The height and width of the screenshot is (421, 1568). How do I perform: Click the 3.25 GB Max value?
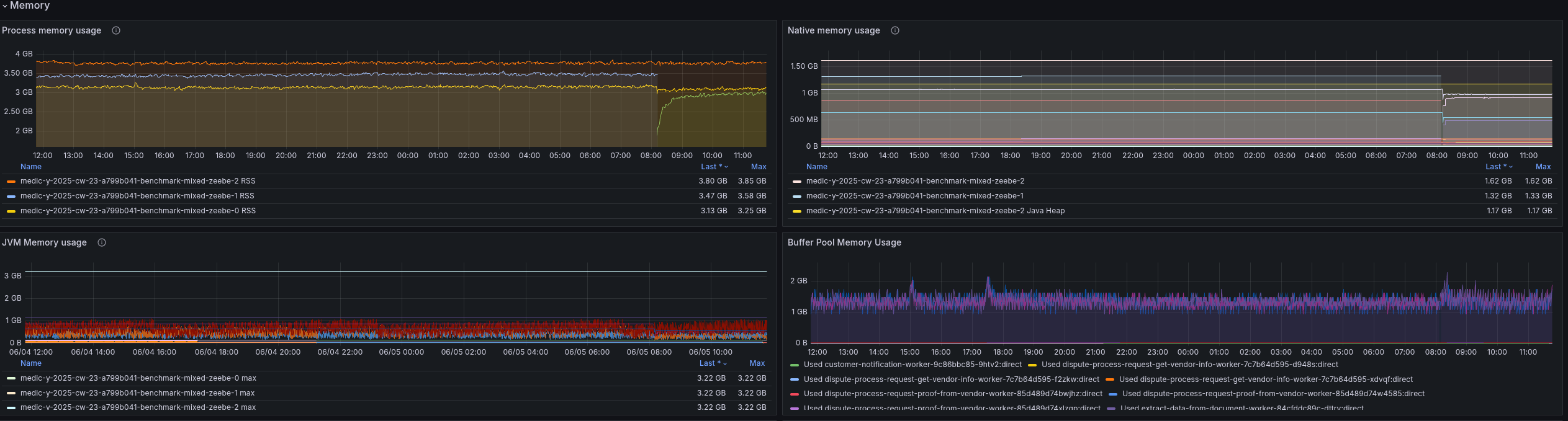[x=752, y=211]
